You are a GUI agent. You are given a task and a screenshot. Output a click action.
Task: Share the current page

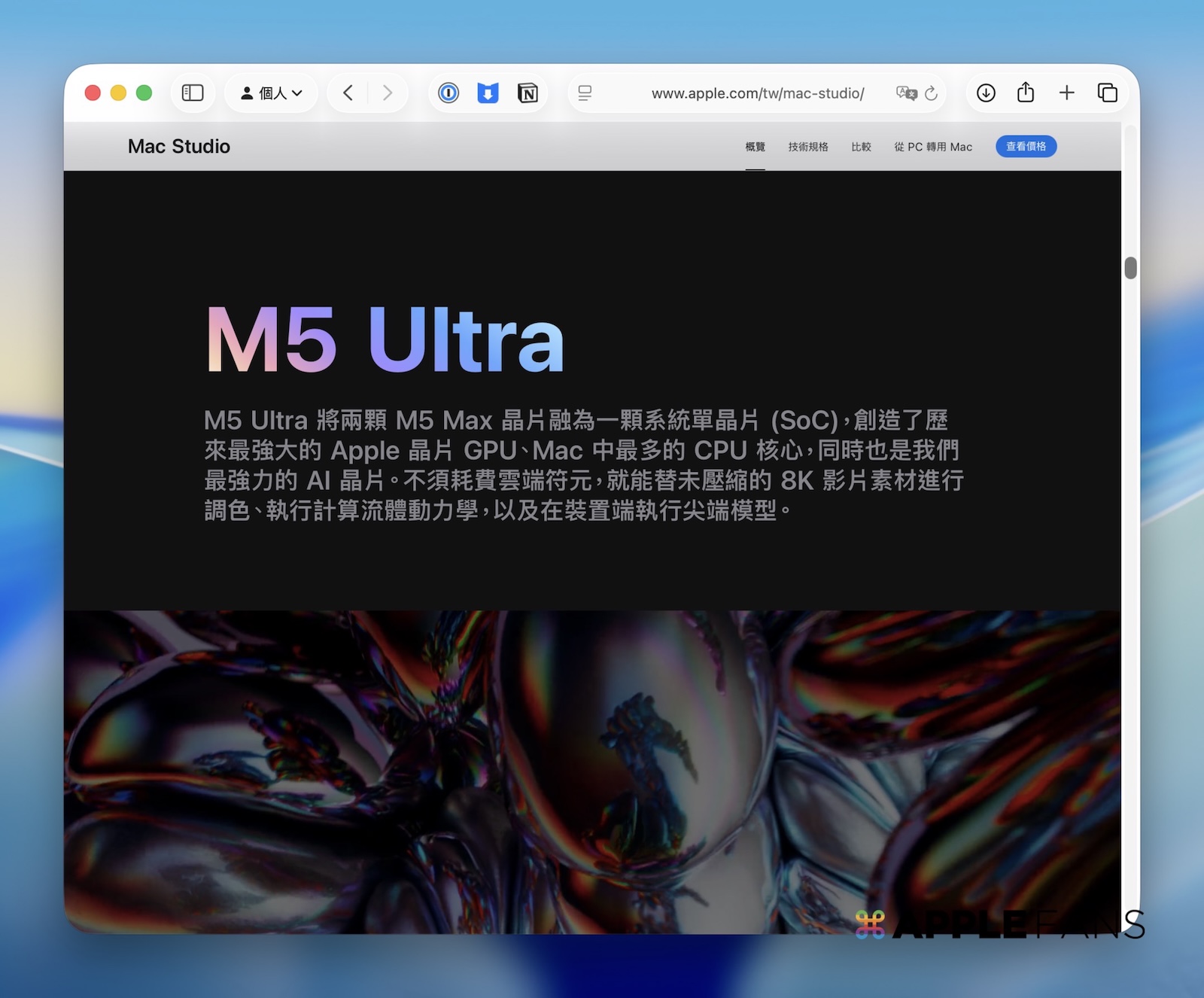point(1026,92)
